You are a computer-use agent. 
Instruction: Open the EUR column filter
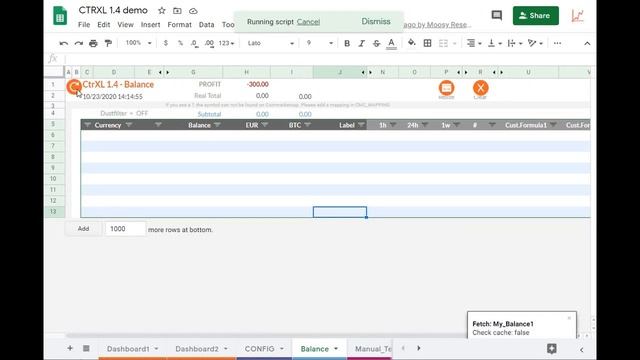pyautogui.click(x=264, y=125)
